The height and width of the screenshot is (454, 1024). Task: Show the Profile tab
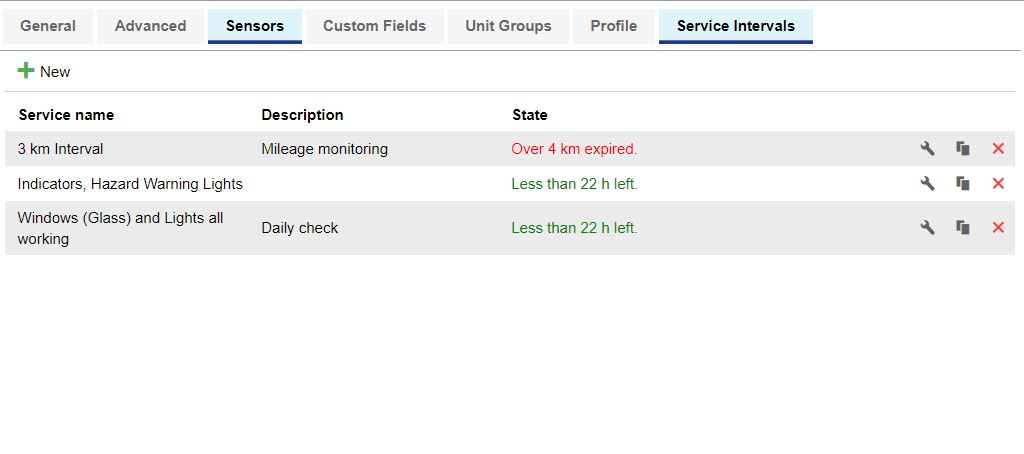click(613, 26)
